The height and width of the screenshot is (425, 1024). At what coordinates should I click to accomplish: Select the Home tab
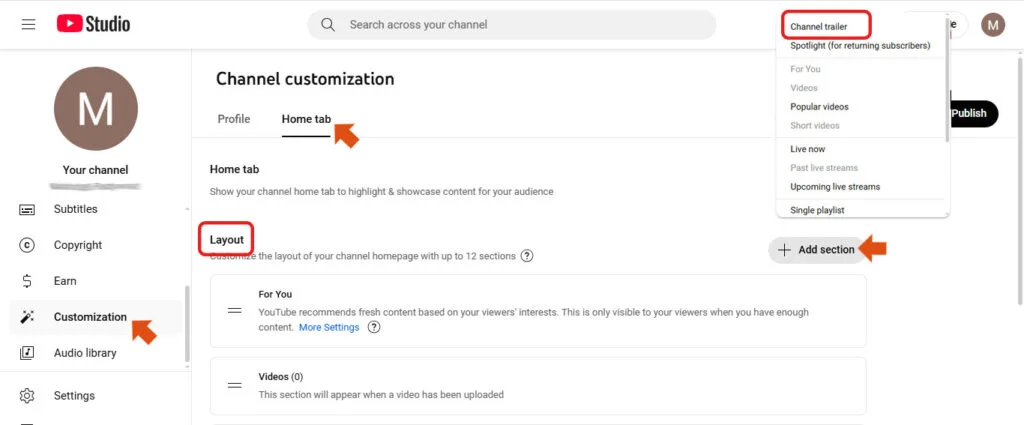click(x=306, y=119)
